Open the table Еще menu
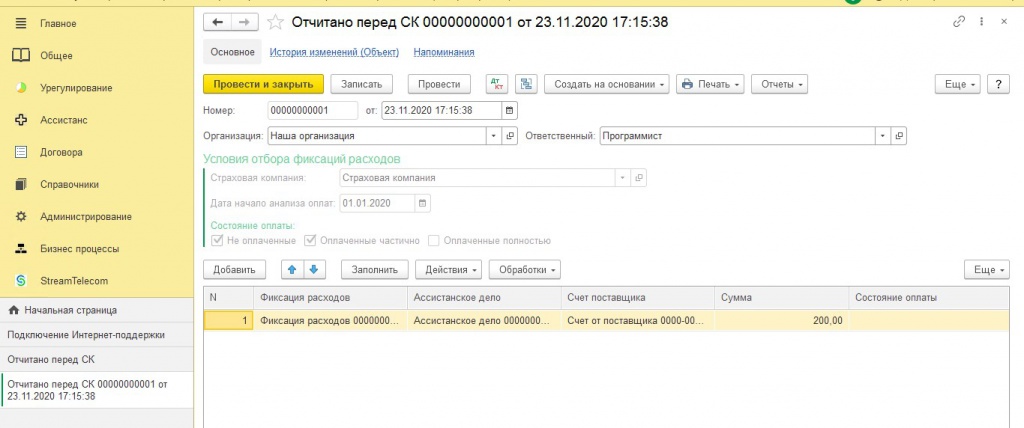 coord(987,269)
